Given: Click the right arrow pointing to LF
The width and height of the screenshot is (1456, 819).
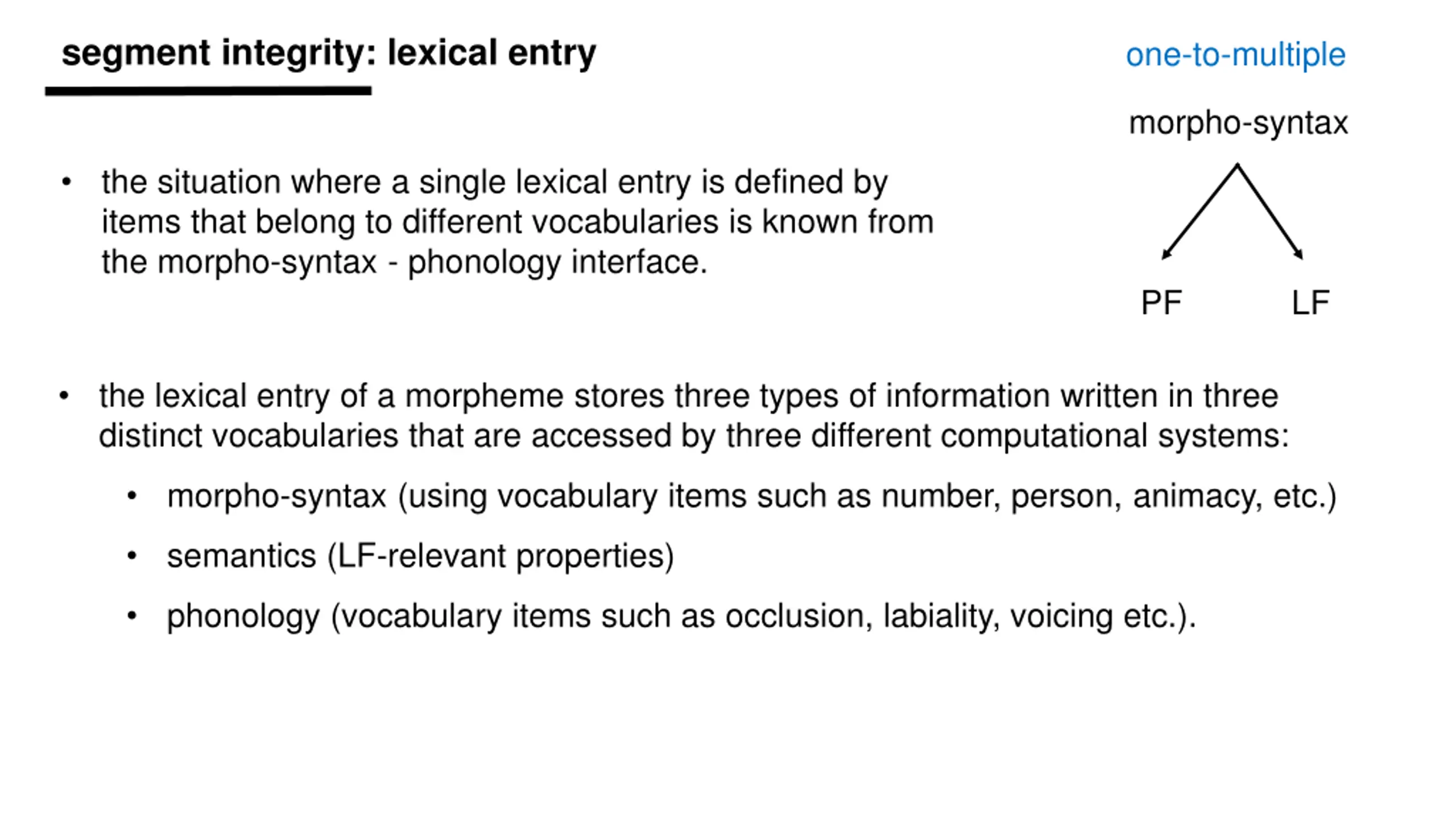Looking at the screenshot, I should tap(1271, 212).
